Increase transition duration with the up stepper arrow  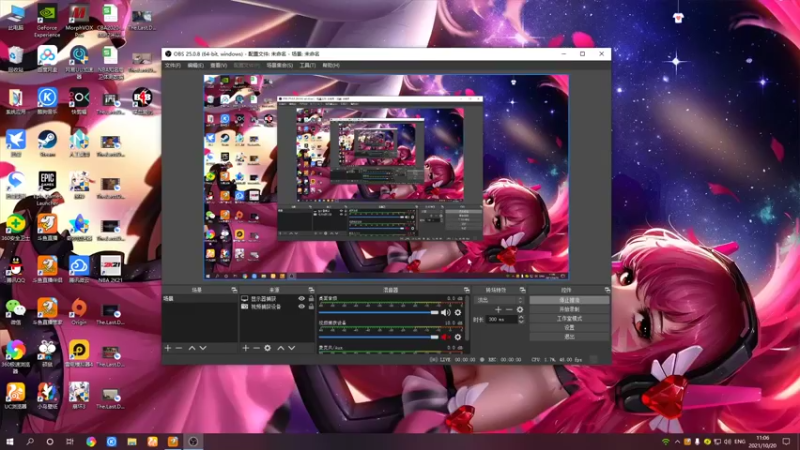pos(521,317)
